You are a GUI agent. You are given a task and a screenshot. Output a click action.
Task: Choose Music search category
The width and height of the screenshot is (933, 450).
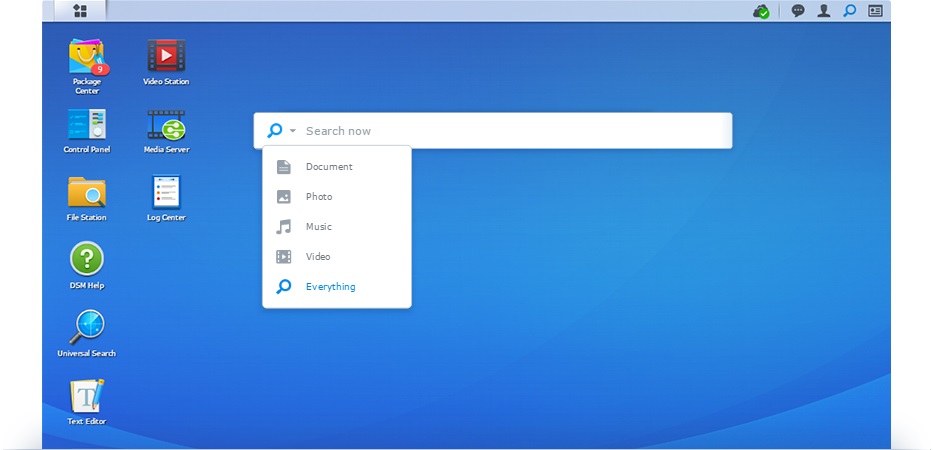(337, 227)
